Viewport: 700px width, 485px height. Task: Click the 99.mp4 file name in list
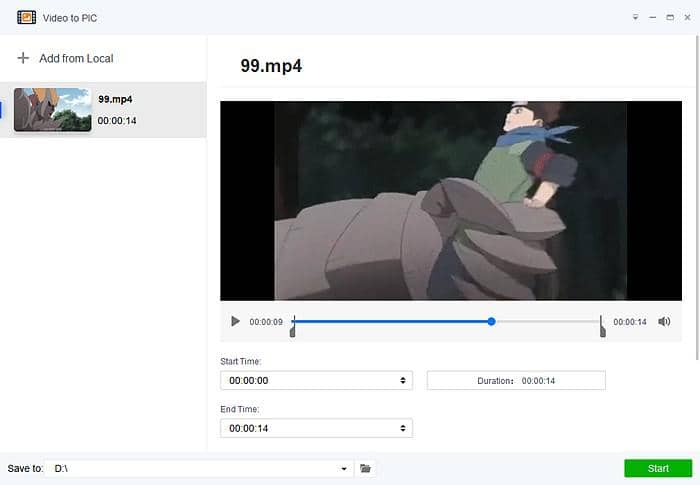tap(115, 99)
